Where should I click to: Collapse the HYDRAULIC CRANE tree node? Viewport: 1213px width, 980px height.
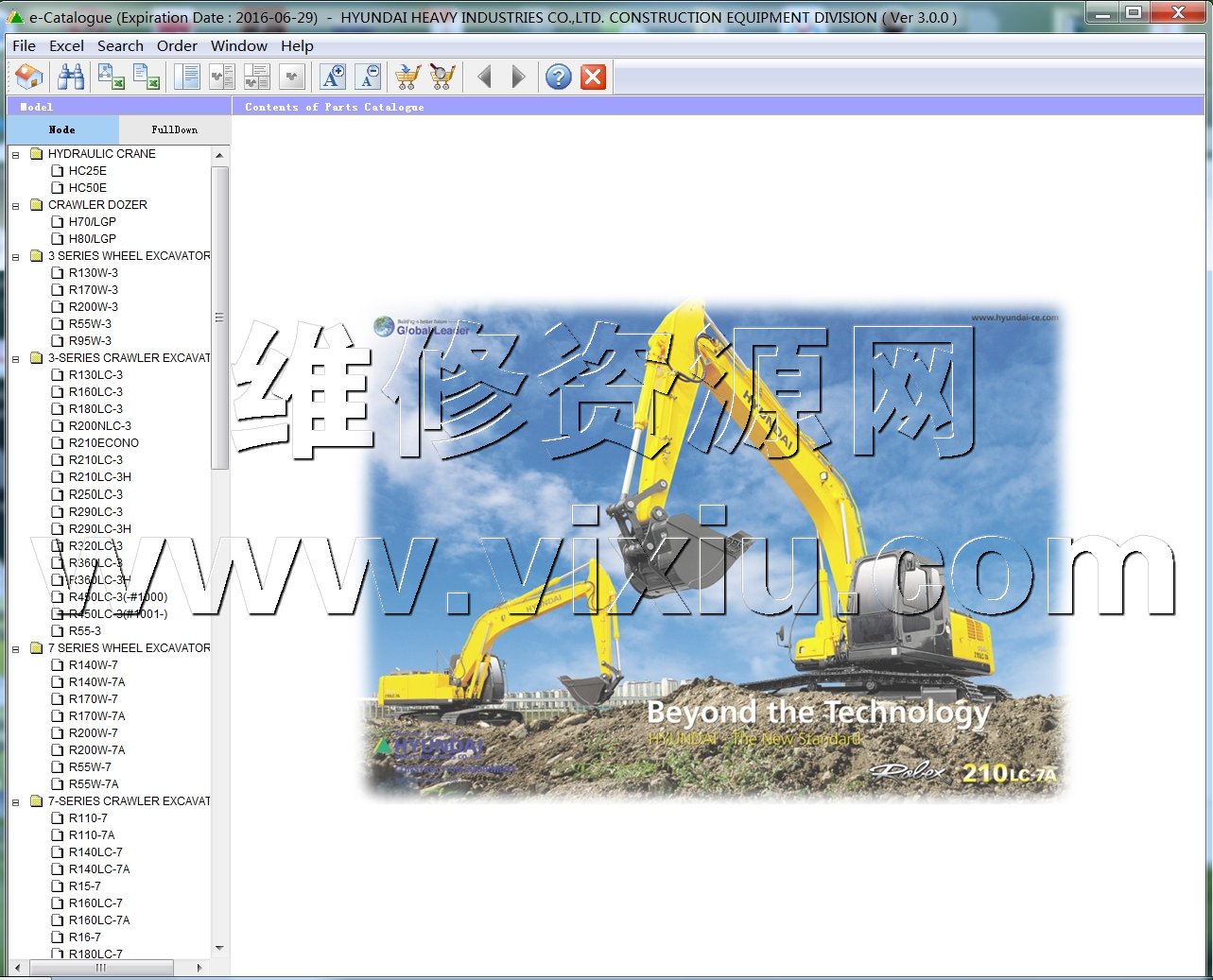pyautogui.click(x=15, y=154)
